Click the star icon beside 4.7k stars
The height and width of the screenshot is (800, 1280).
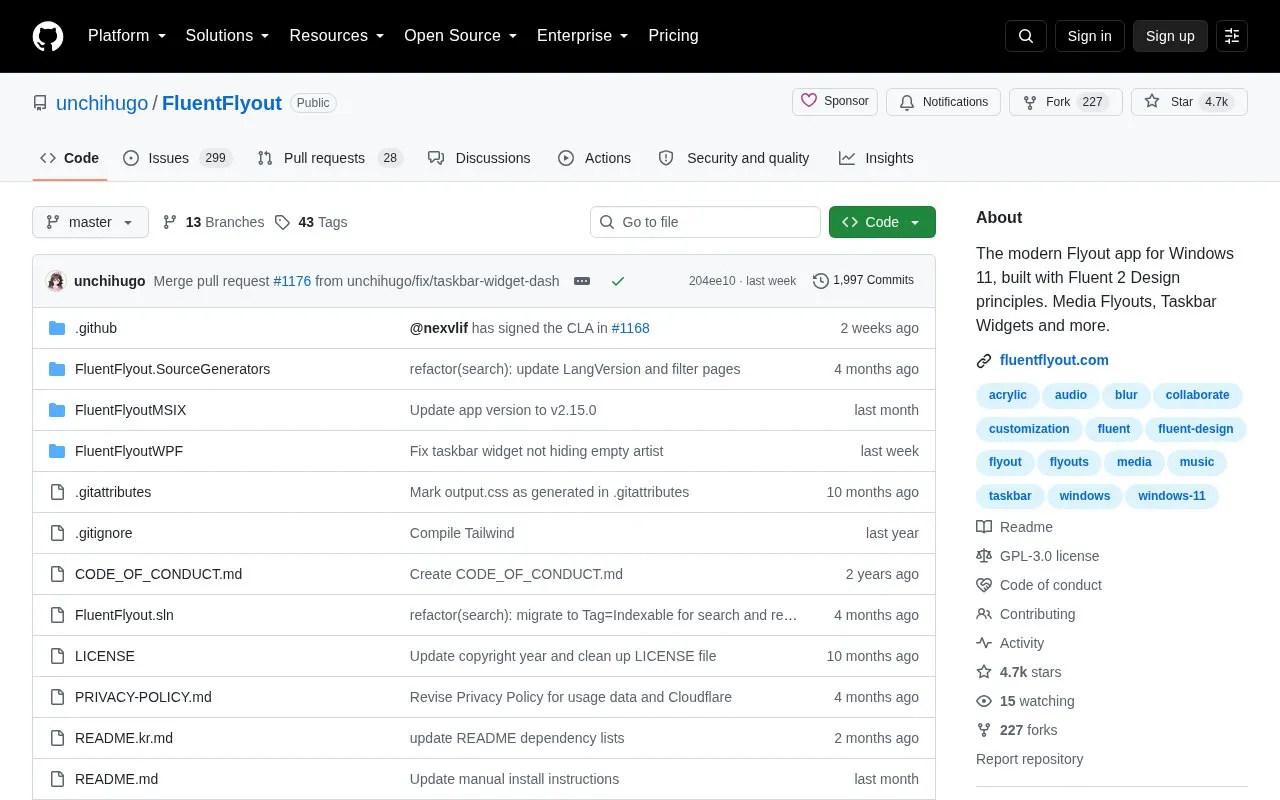click(x=984, y=672)
